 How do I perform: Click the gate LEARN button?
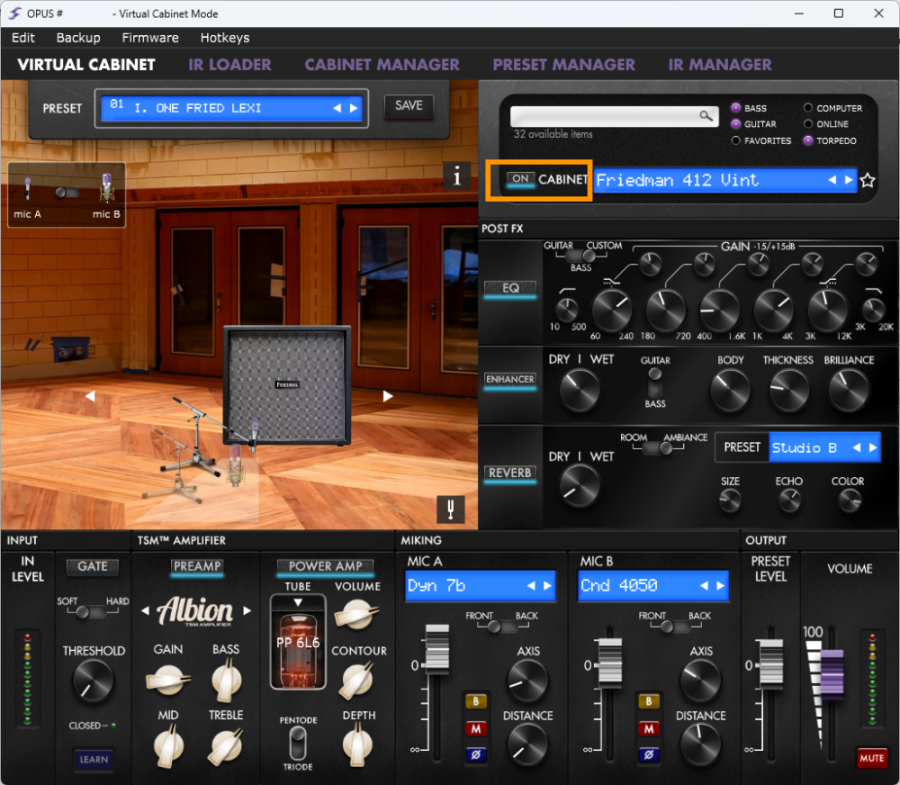[94, 759]
